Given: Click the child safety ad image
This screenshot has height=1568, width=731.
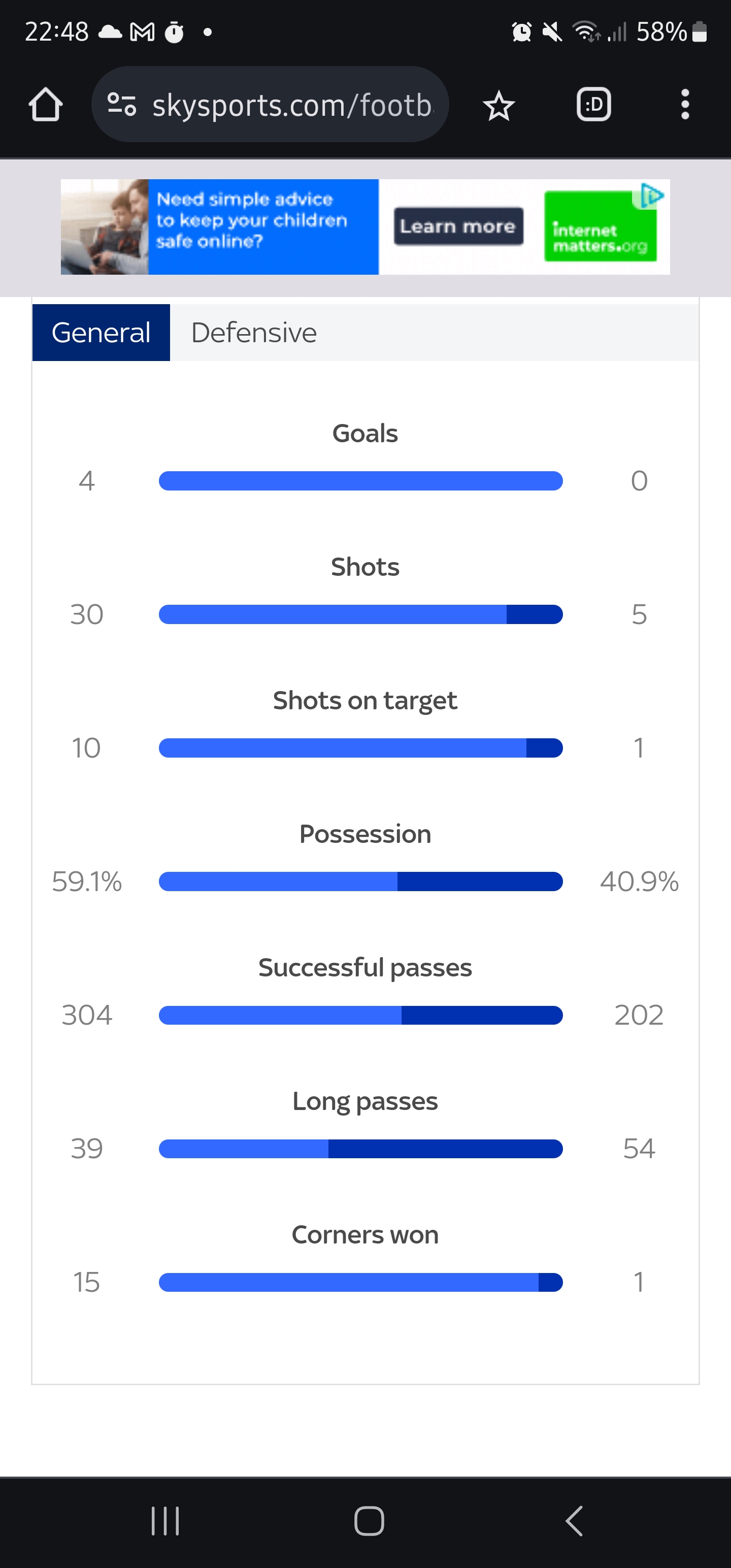Looking at the screenshot, I should (x=105, y=226).
